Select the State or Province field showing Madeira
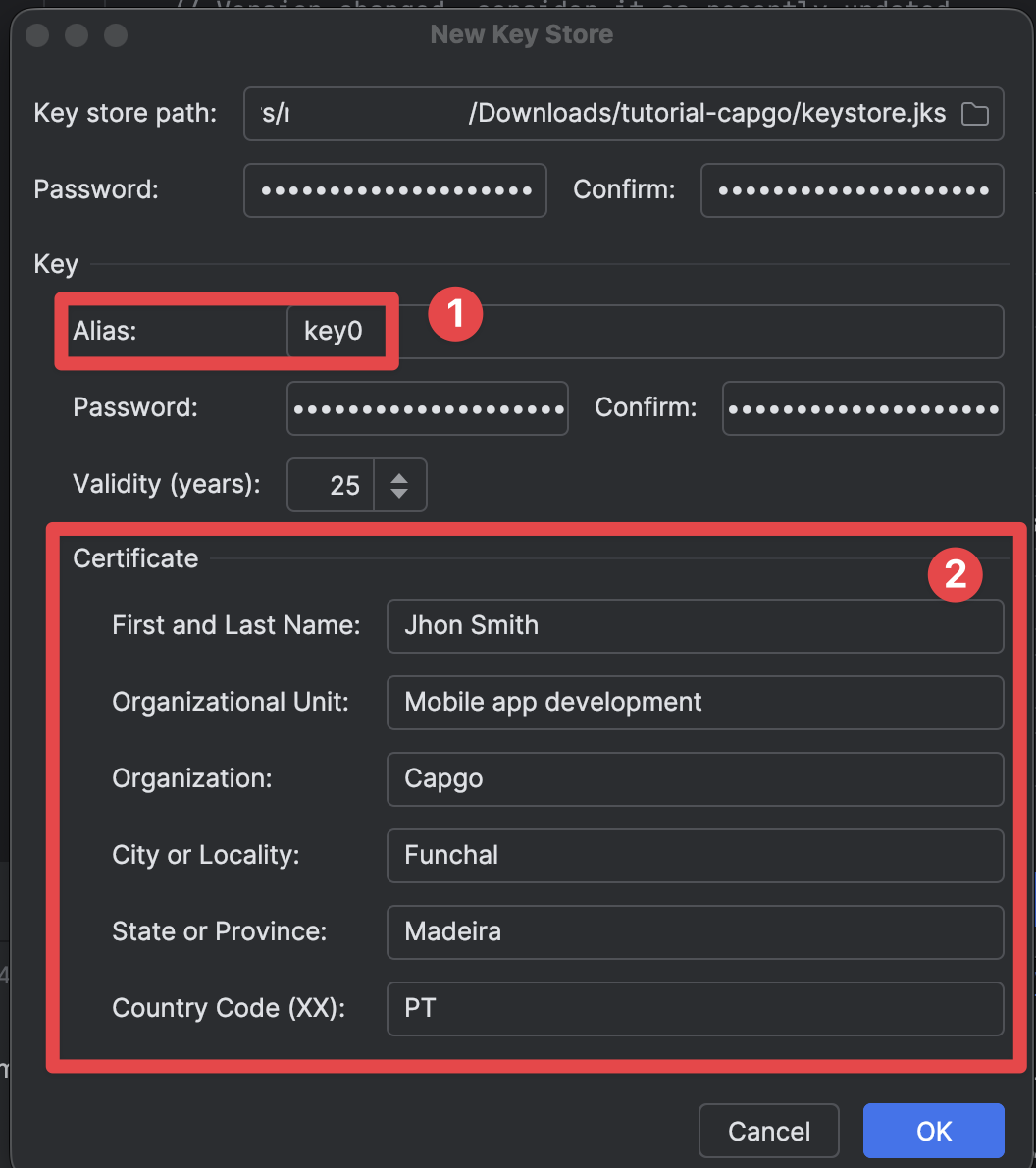1036x1168 pixels. pyautogui.click(x=695, y=931)
